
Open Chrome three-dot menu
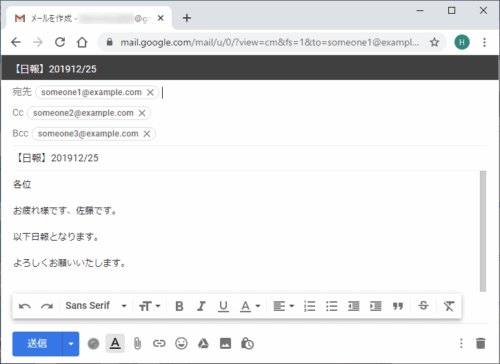(x=484, y=42)
